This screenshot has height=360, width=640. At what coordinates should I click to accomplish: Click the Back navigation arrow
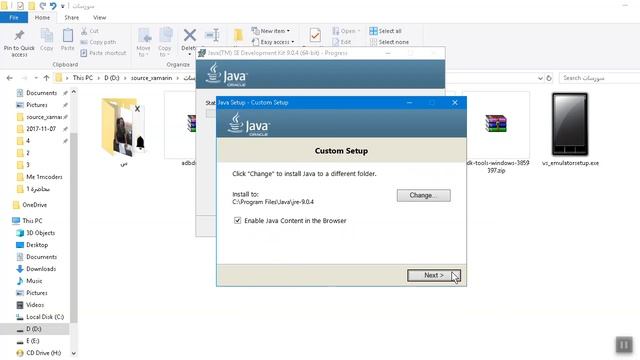[x=10, y=78]
